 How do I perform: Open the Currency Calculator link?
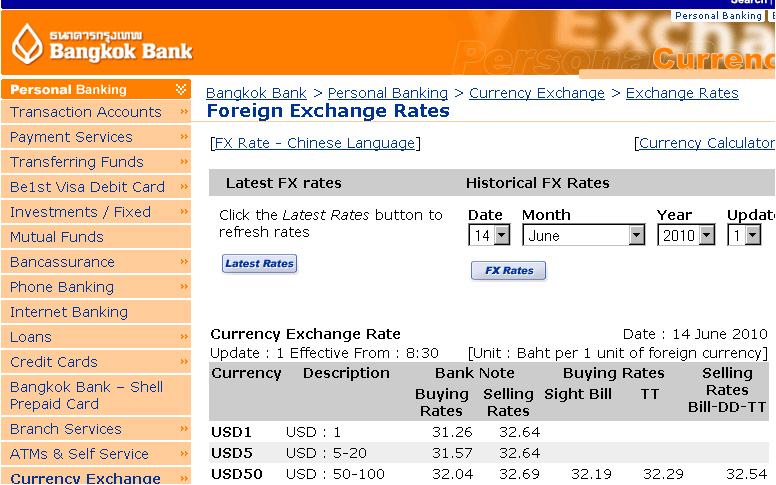(707, 143)
